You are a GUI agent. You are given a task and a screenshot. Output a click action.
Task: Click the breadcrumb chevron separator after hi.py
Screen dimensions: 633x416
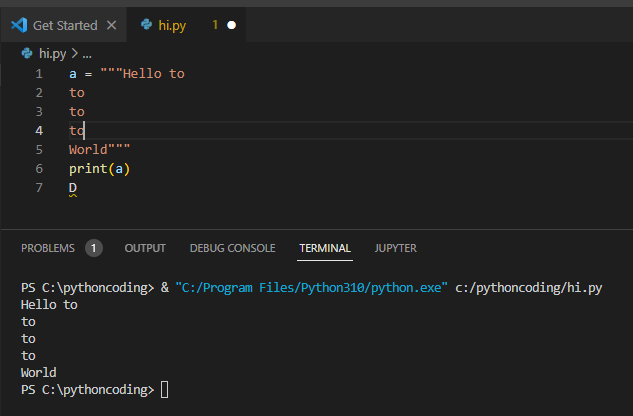click(74, 53)
